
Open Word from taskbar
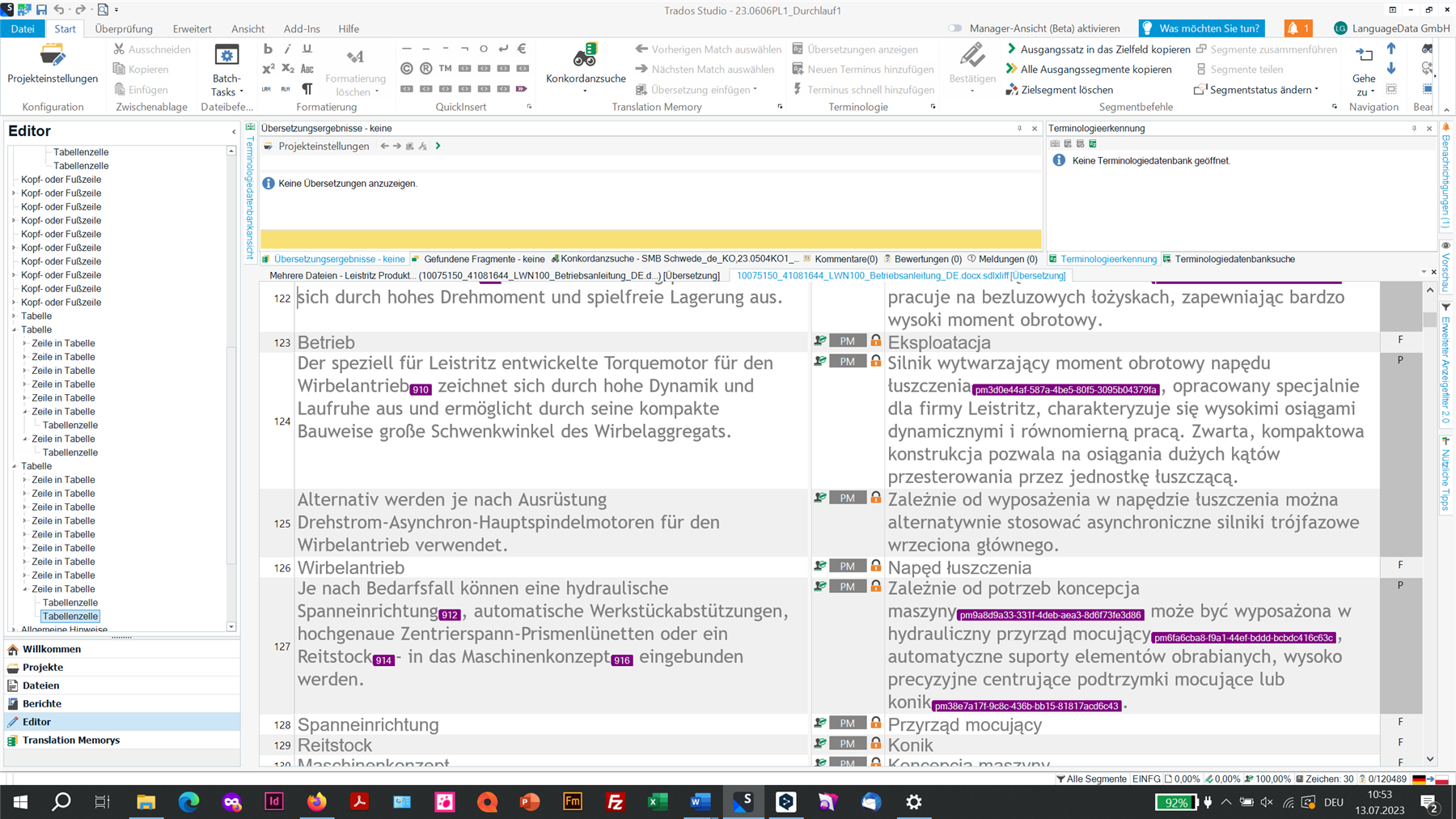click(700, 802)
